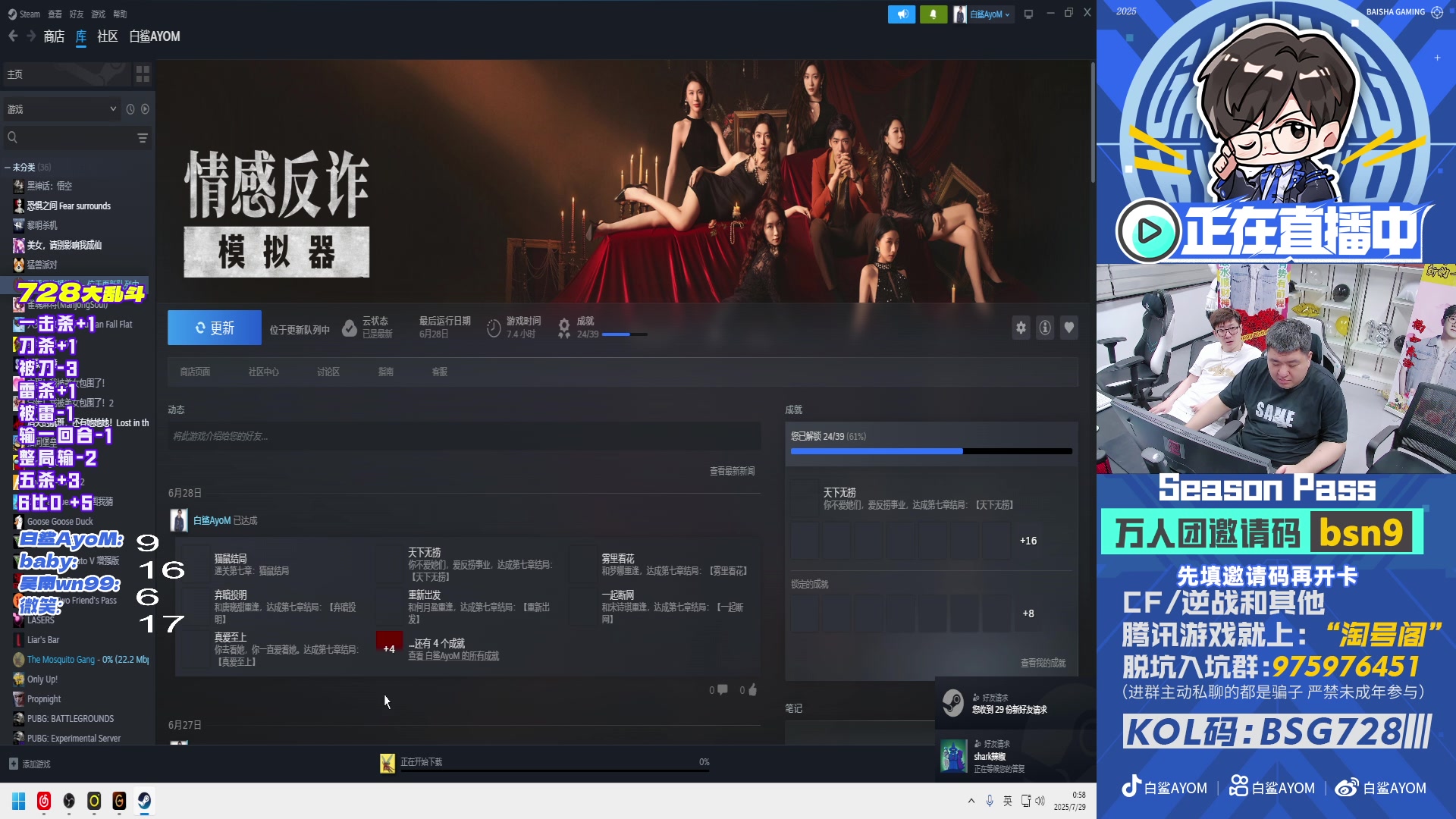The height and width of the screenshot is (819, 1456).
Task: Click the activity input field 将此游戏介绍给您的好友
Action: point(464,436)
